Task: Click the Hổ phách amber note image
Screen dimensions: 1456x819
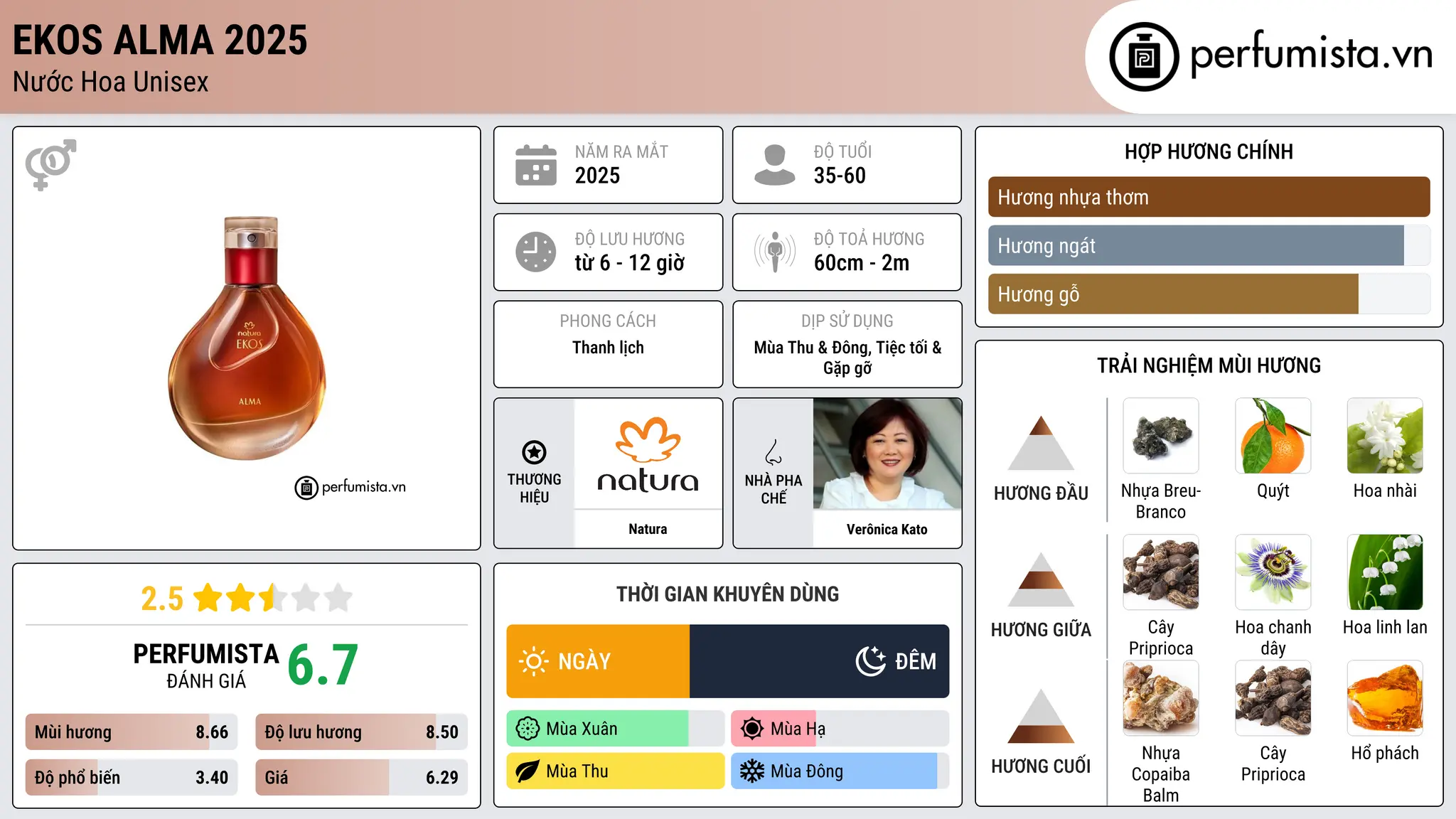Action: (1385, 698)
